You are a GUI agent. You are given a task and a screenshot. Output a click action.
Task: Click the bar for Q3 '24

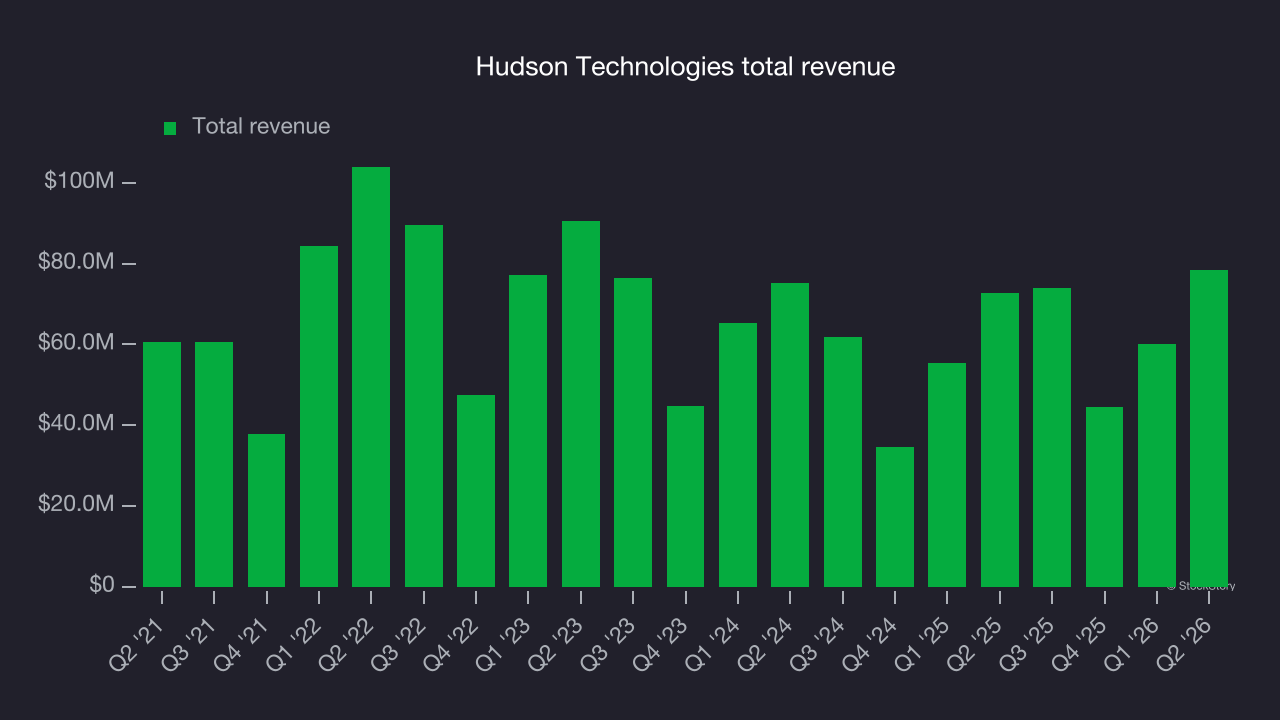coord(843,462)
